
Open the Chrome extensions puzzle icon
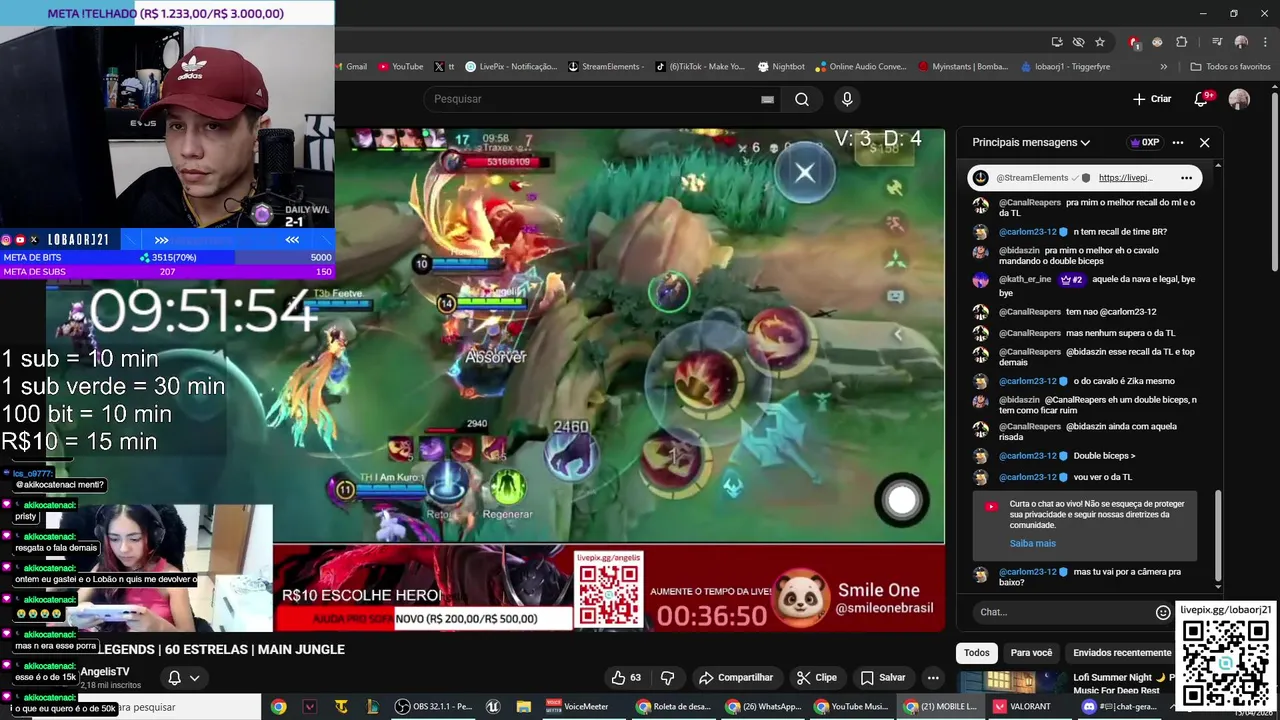[x=1182, y=42]
